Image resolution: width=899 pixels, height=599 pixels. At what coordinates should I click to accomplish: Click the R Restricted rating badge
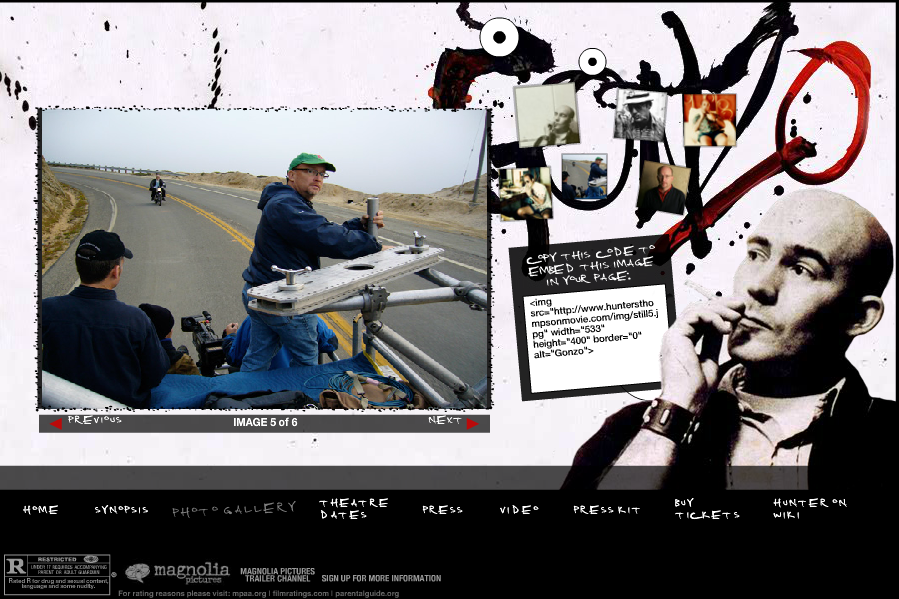click(57, 574)
